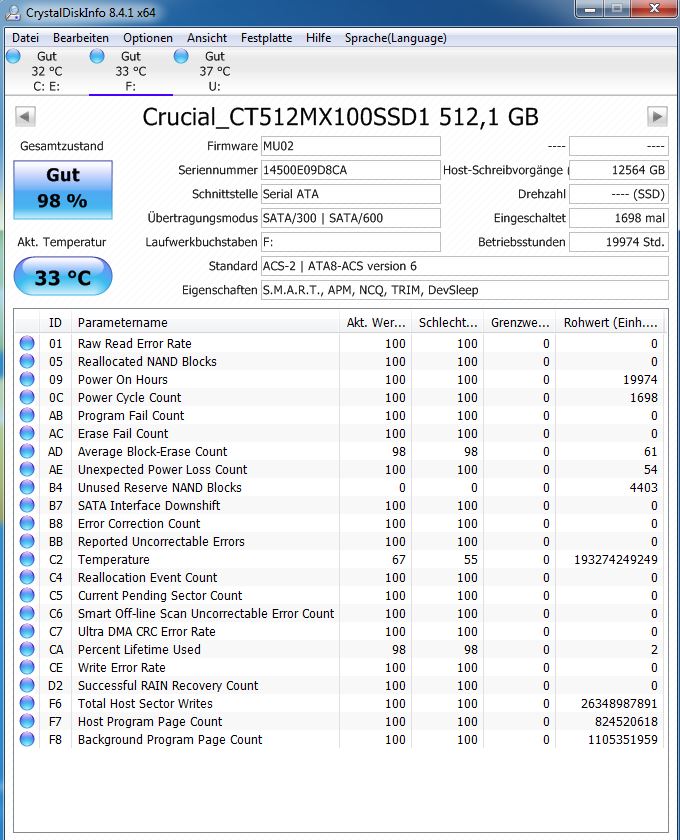Open the Sprache(Language) menu
680x840 pixels.
coord(395,38)
